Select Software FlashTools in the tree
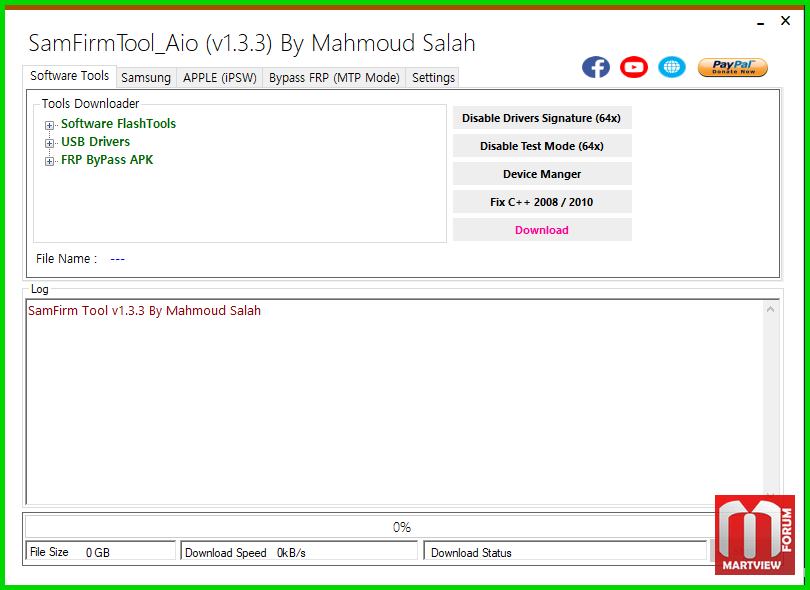810x590 pixels. [118, 124]
